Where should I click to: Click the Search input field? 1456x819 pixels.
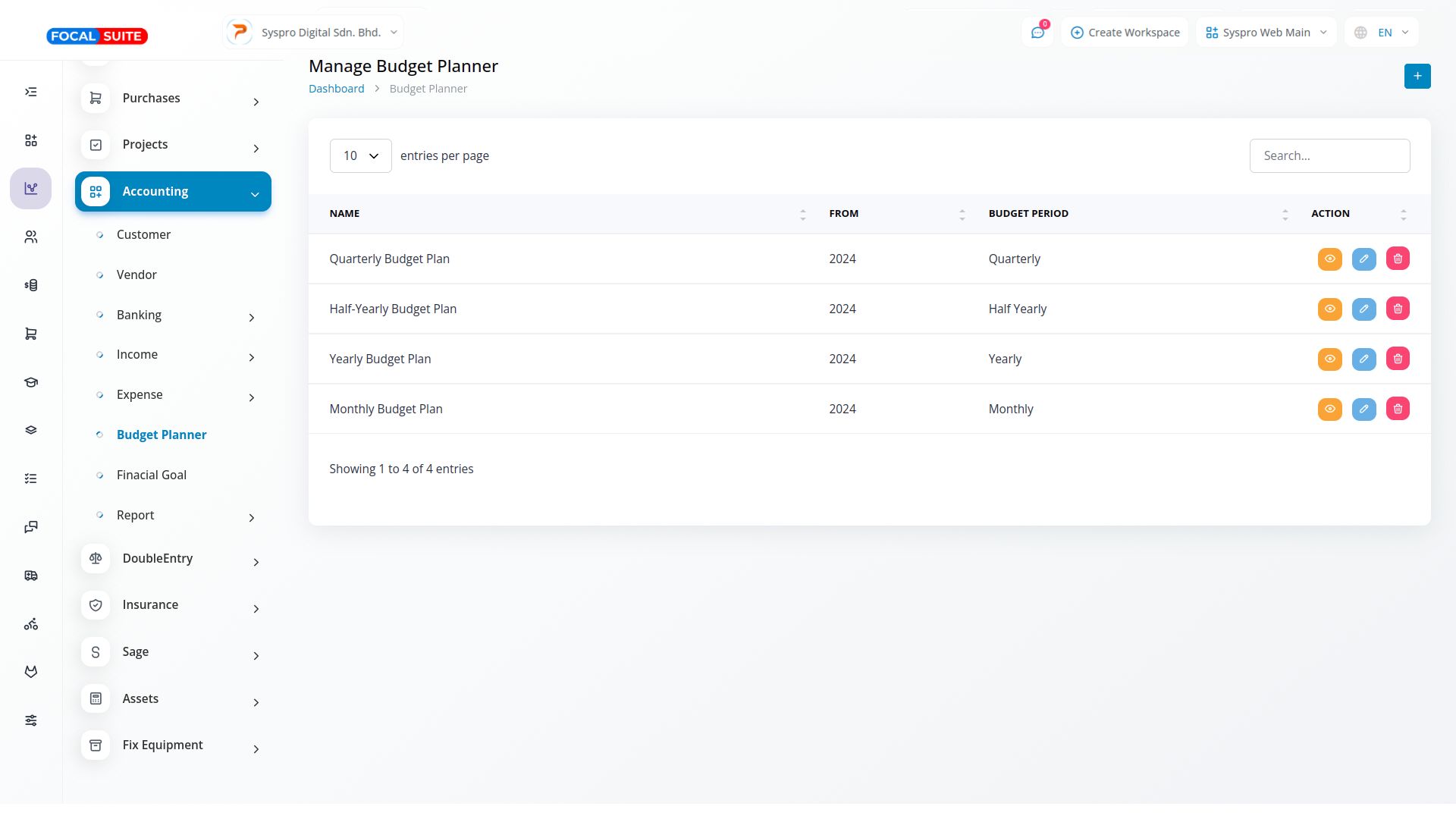[x=1329, y=155]
